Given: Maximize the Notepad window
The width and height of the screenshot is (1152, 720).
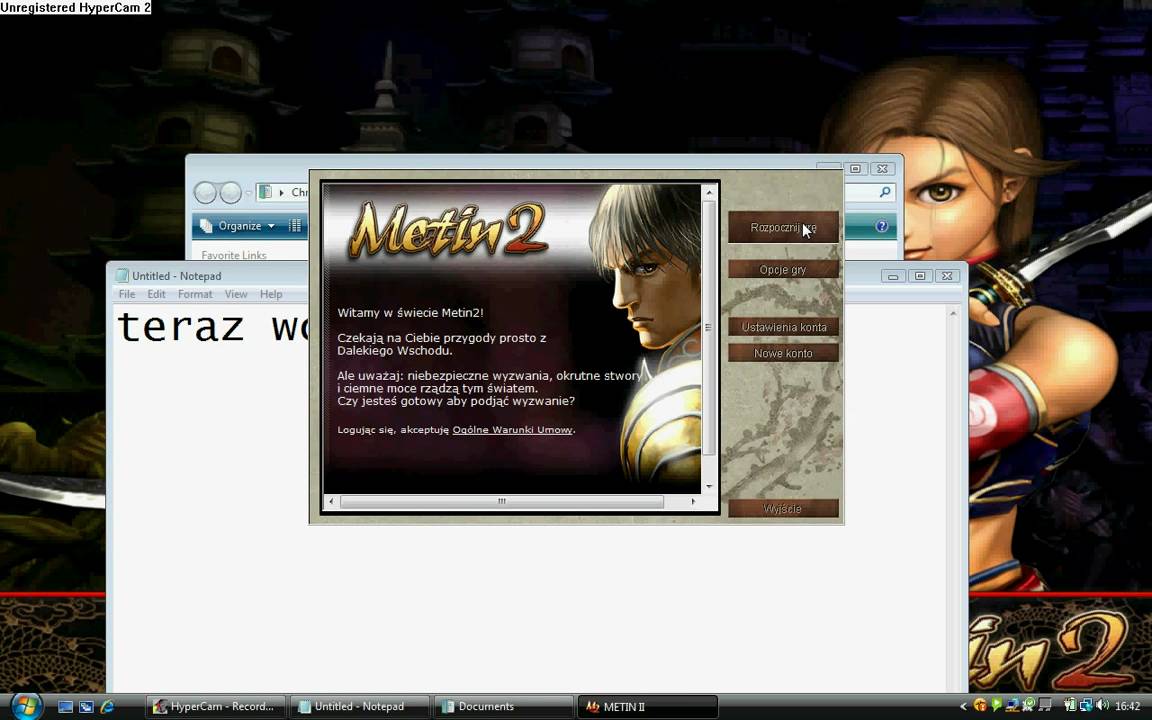Looking at the screenshot, I should [x=920, y=276].
